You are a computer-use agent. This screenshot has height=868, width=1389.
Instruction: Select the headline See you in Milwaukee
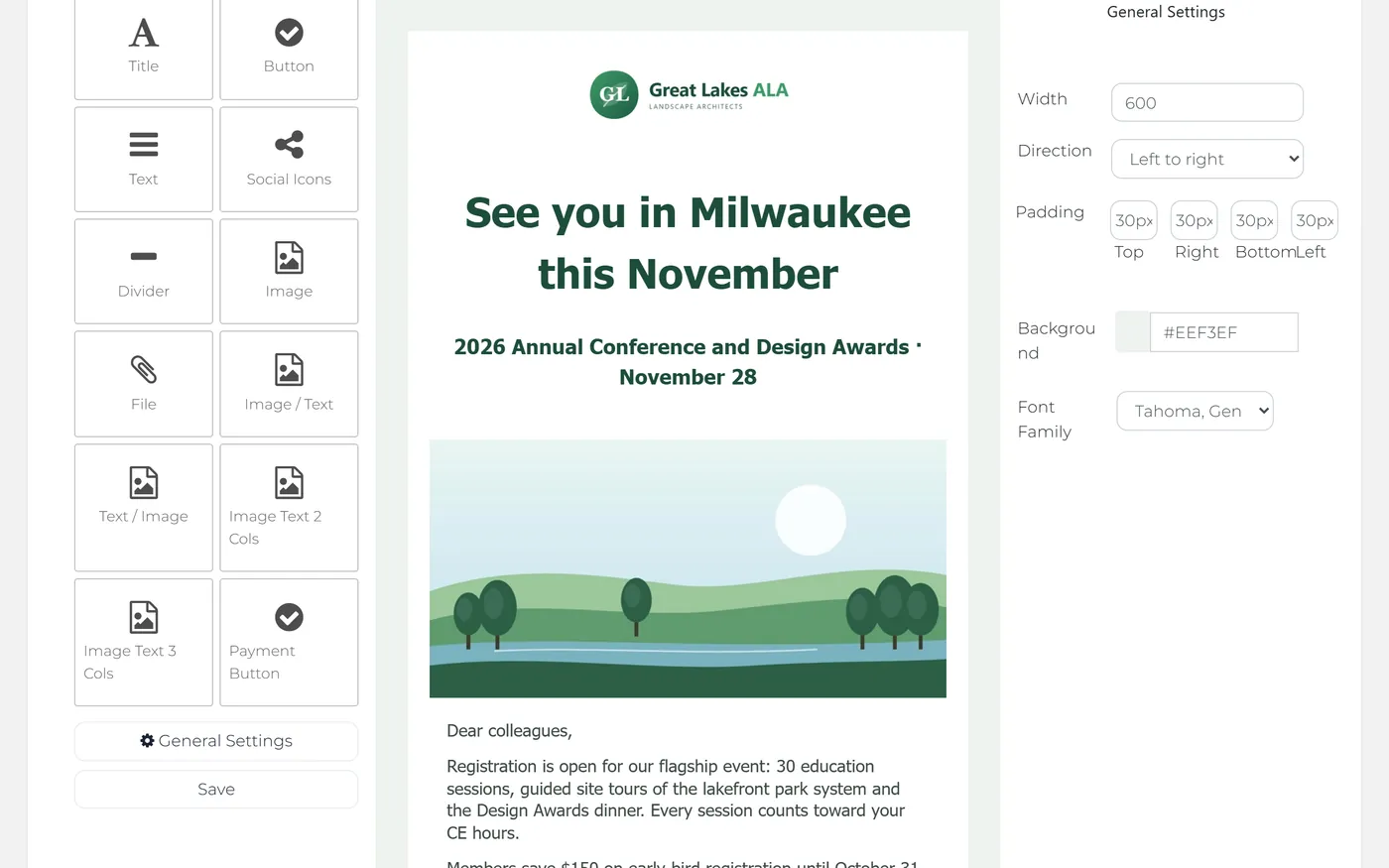[x=688, y=243]
